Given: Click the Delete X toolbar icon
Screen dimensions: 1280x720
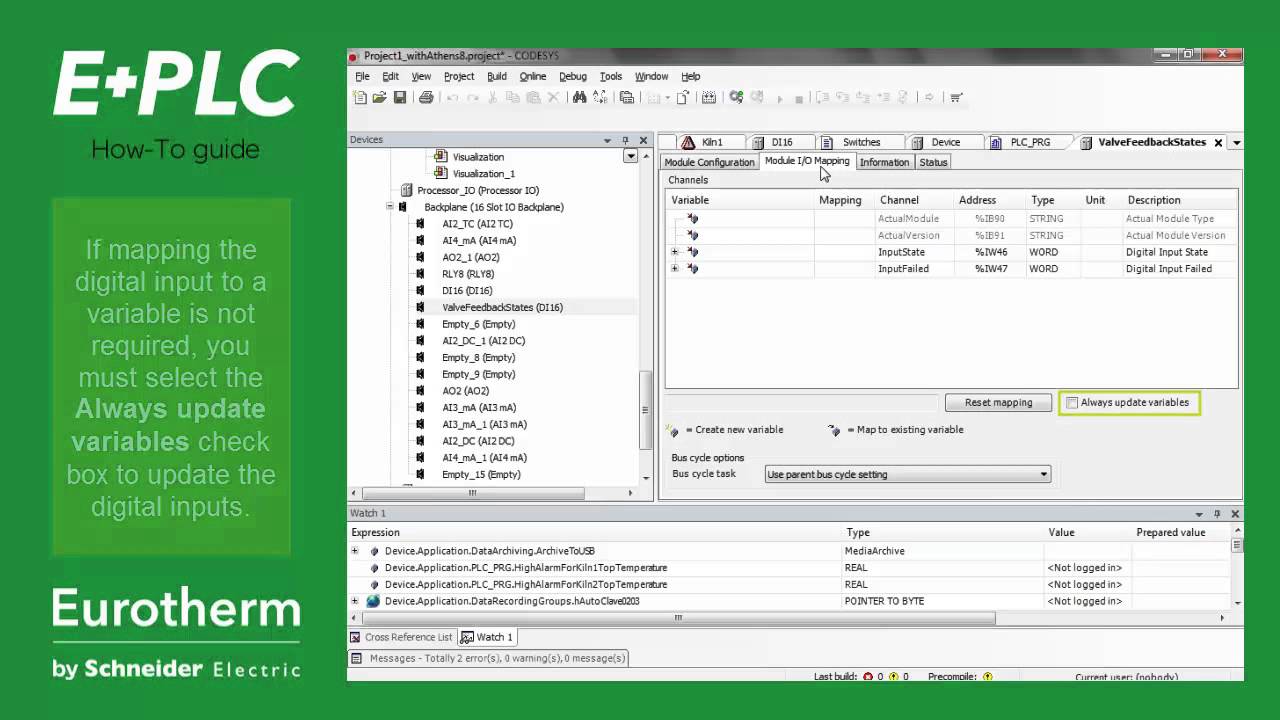Looking at the screenshot, I should (x=553, y=97).
